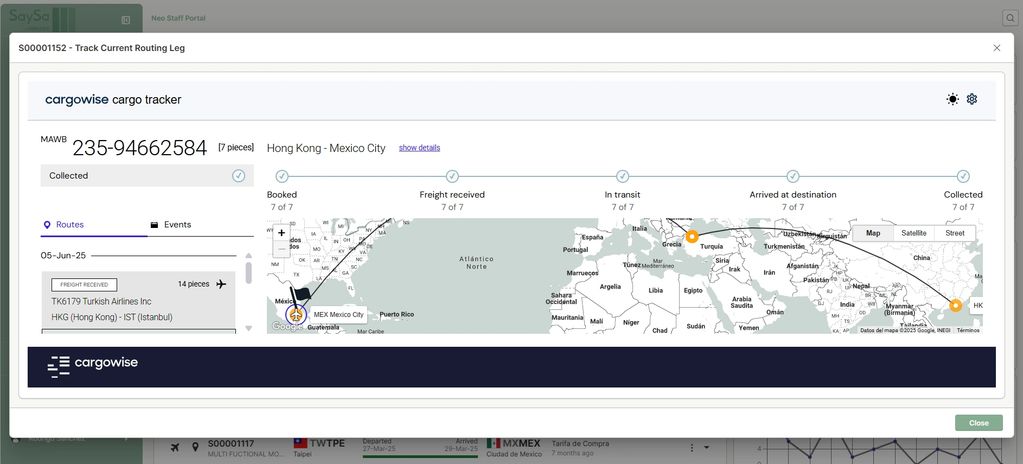The width and height of the screenshot is (1023, 464).
Task: Click the Booked milestone check circle
Action: click(x=282, y=176)
